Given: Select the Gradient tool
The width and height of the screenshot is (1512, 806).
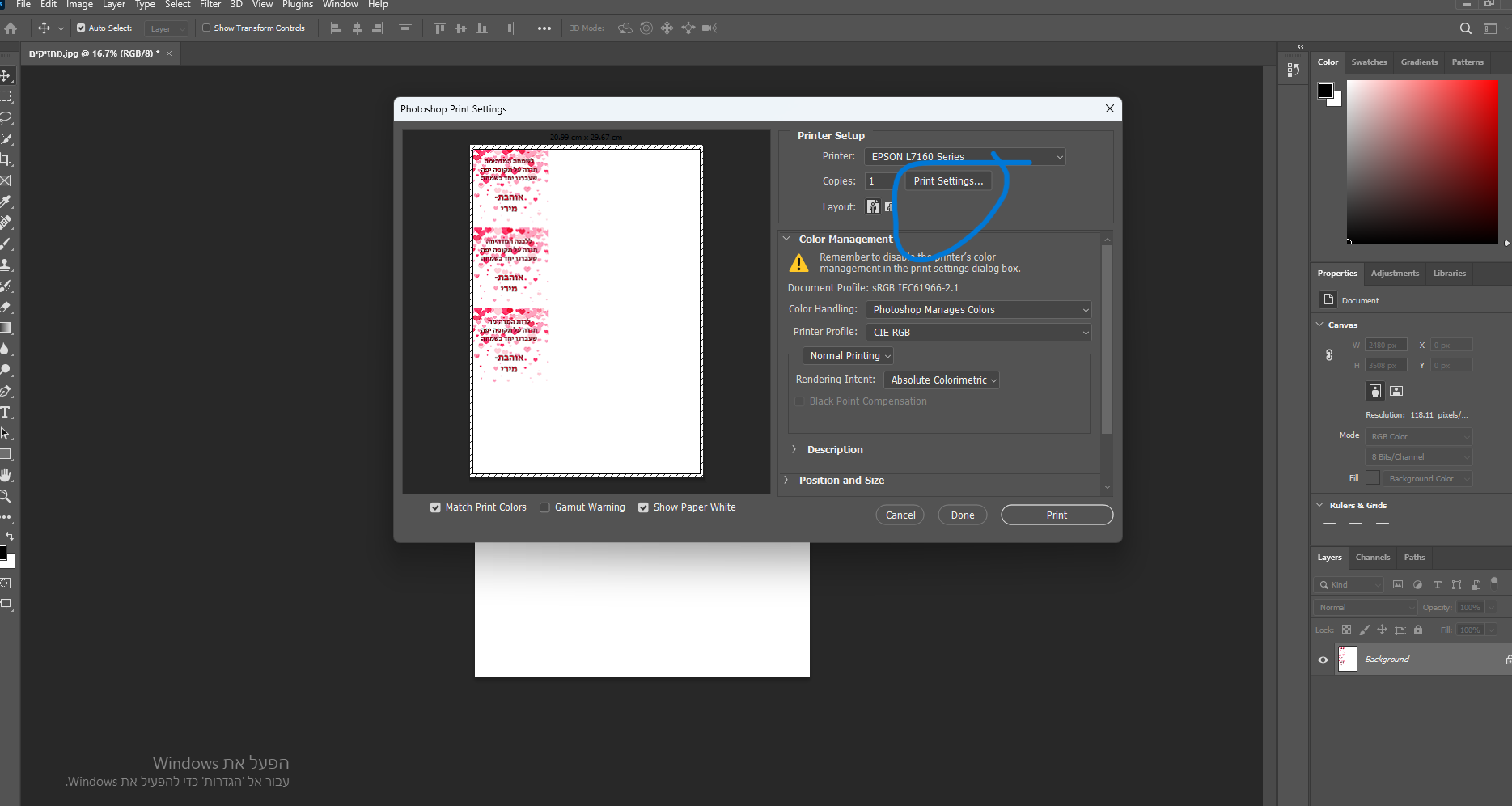Looking at the screenshot, I should pos(6,328).
